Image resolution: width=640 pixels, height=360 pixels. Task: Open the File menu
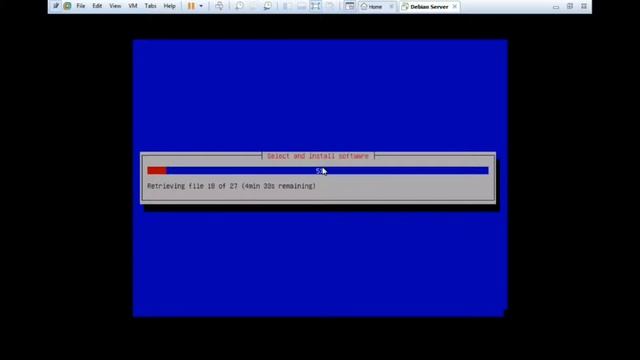click(x=81, y=6)
